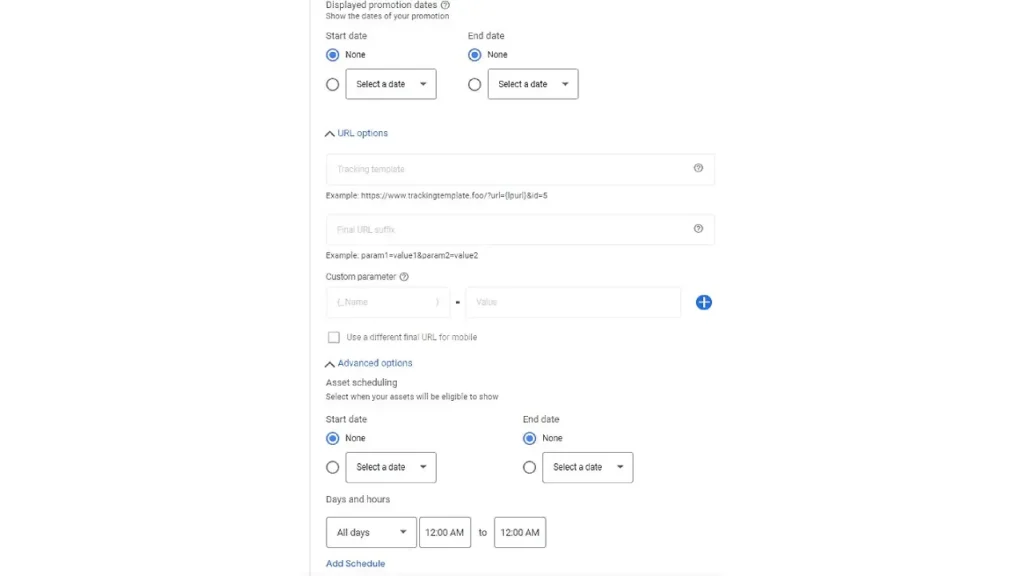
Task: Select None for promotion start date
Action: pyautogui.click(x=332, y=55)
